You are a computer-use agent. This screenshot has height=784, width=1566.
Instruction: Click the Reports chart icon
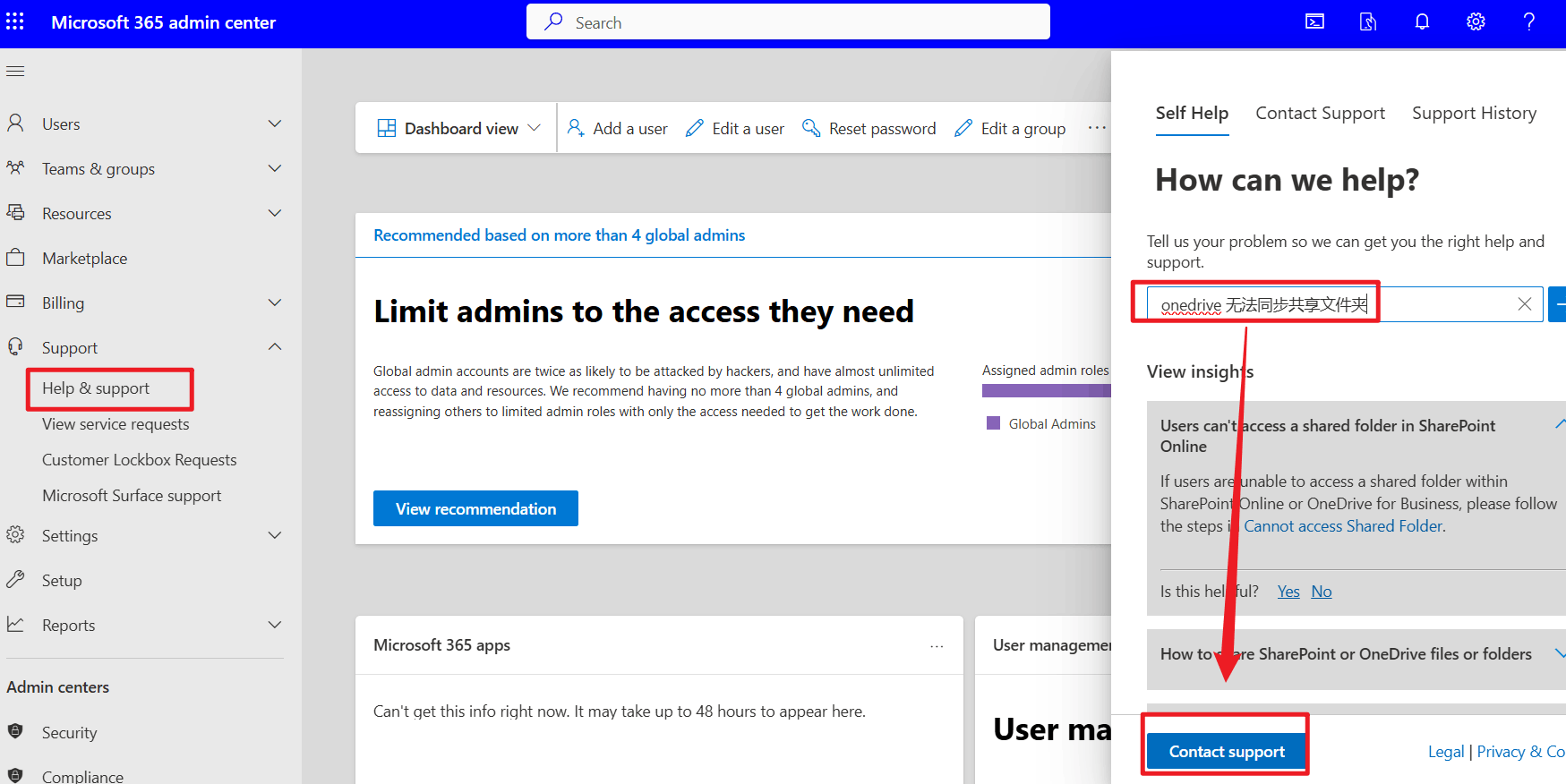click(x=15, y=625)
